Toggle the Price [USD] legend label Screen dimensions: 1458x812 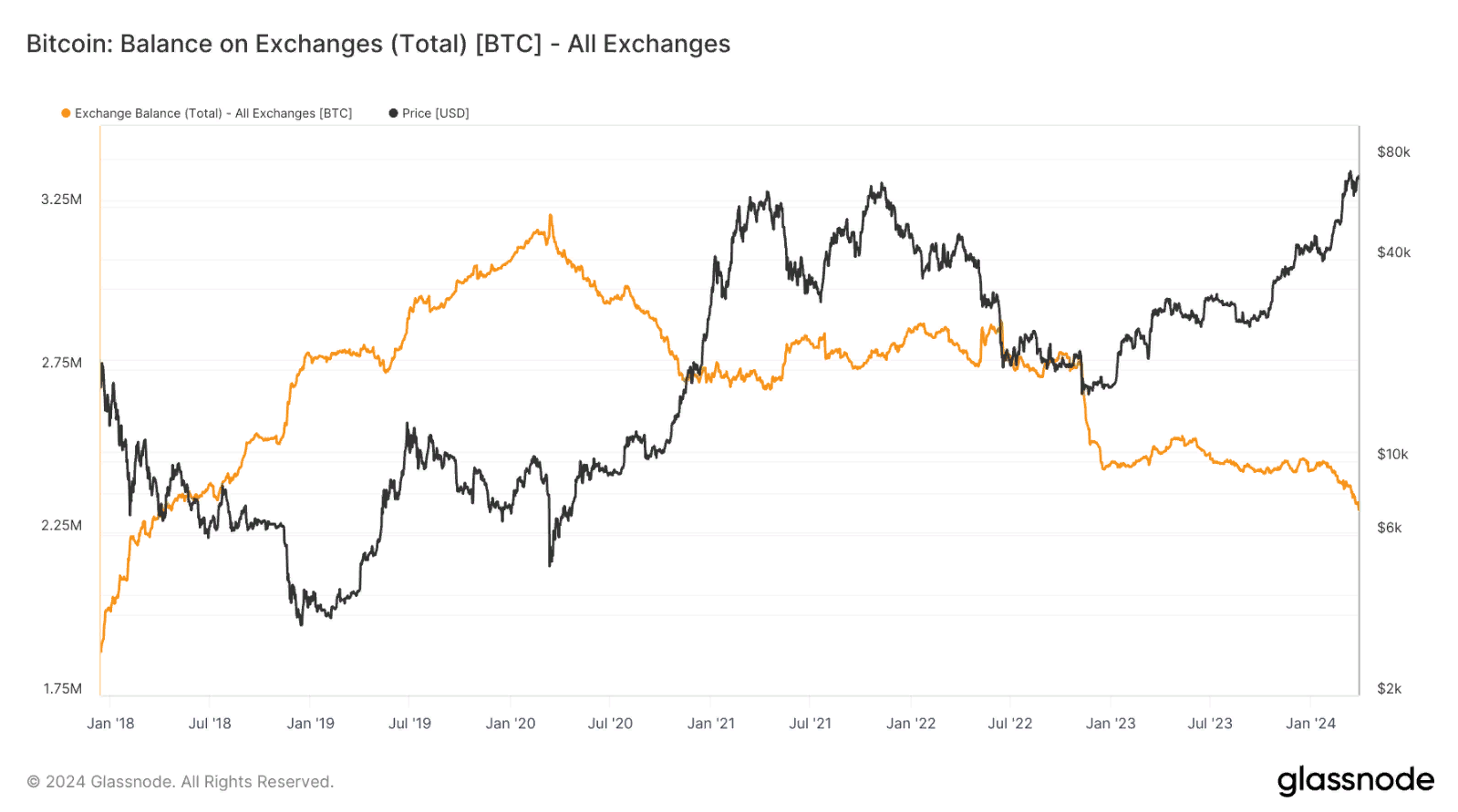coord(435,113)
